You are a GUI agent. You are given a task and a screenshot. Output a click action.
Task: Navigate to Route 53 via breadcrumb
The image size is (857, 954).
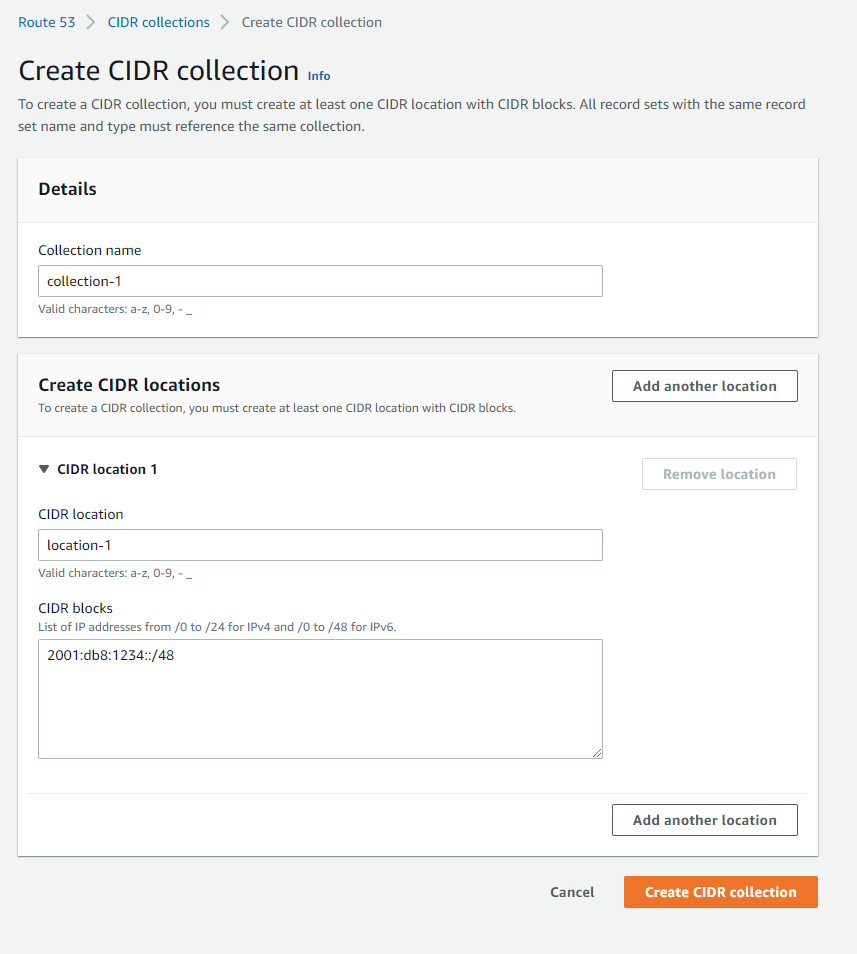pyautogui.click(x=46, y=22)
